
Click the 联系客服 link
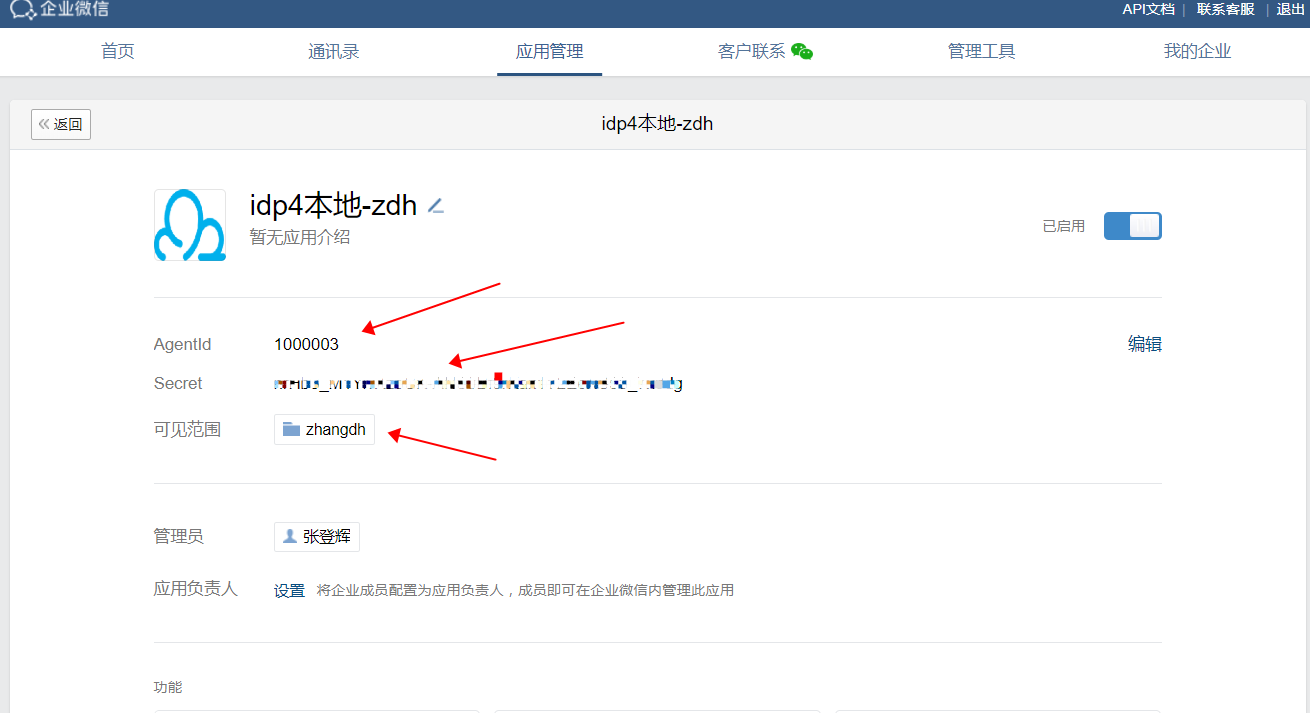1225,9
